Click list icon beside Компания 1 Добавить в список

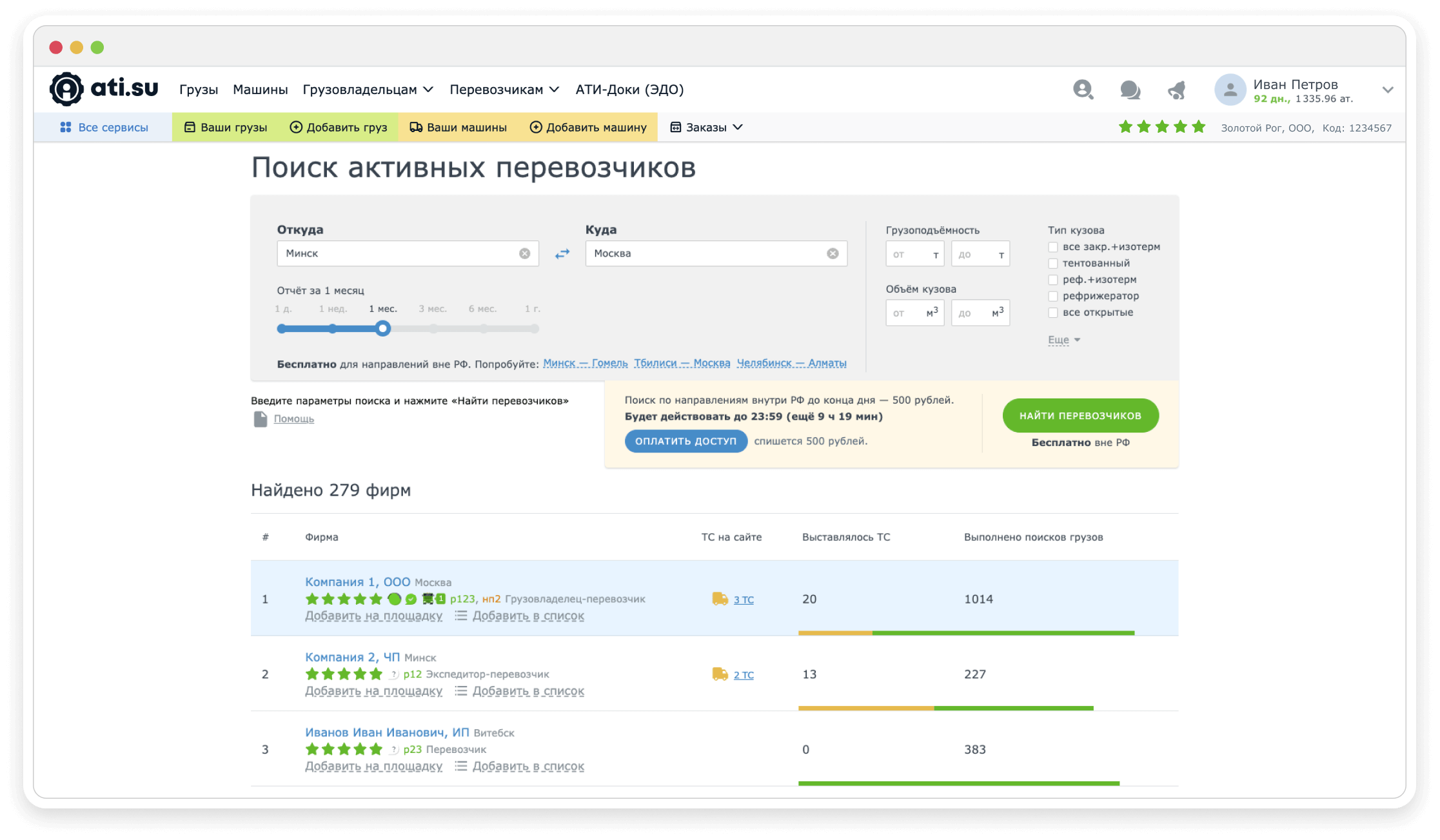point(461,616)
